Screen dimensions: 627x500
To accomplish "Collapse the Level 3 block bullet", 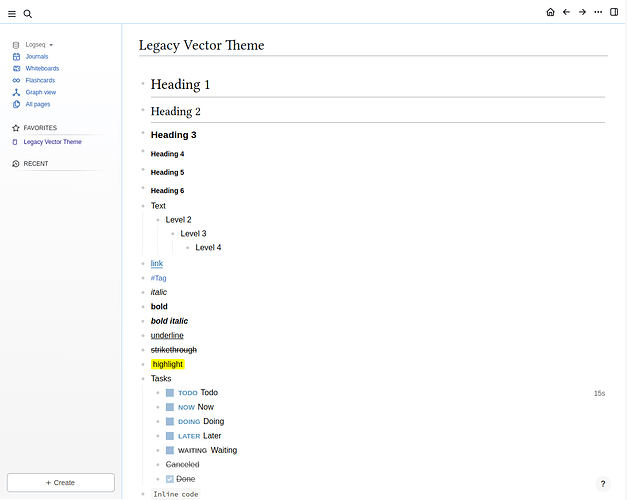I will 173,234.
